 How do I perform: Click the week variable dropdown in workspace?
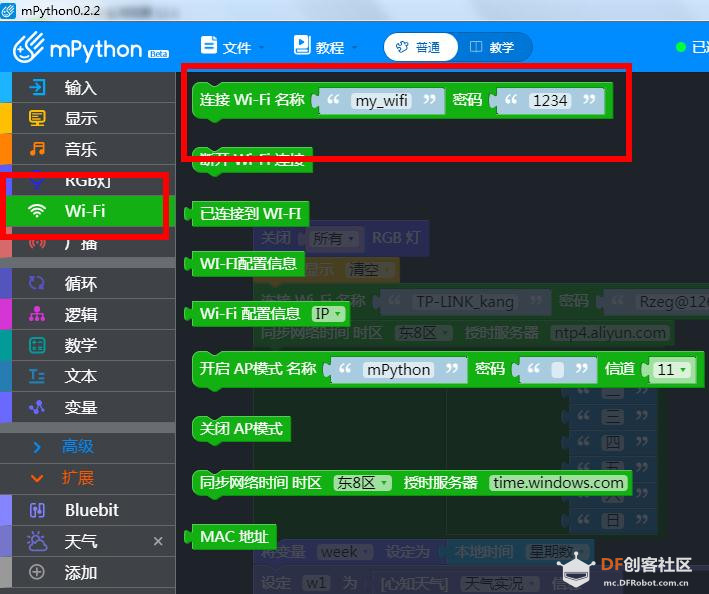[345, 552]
